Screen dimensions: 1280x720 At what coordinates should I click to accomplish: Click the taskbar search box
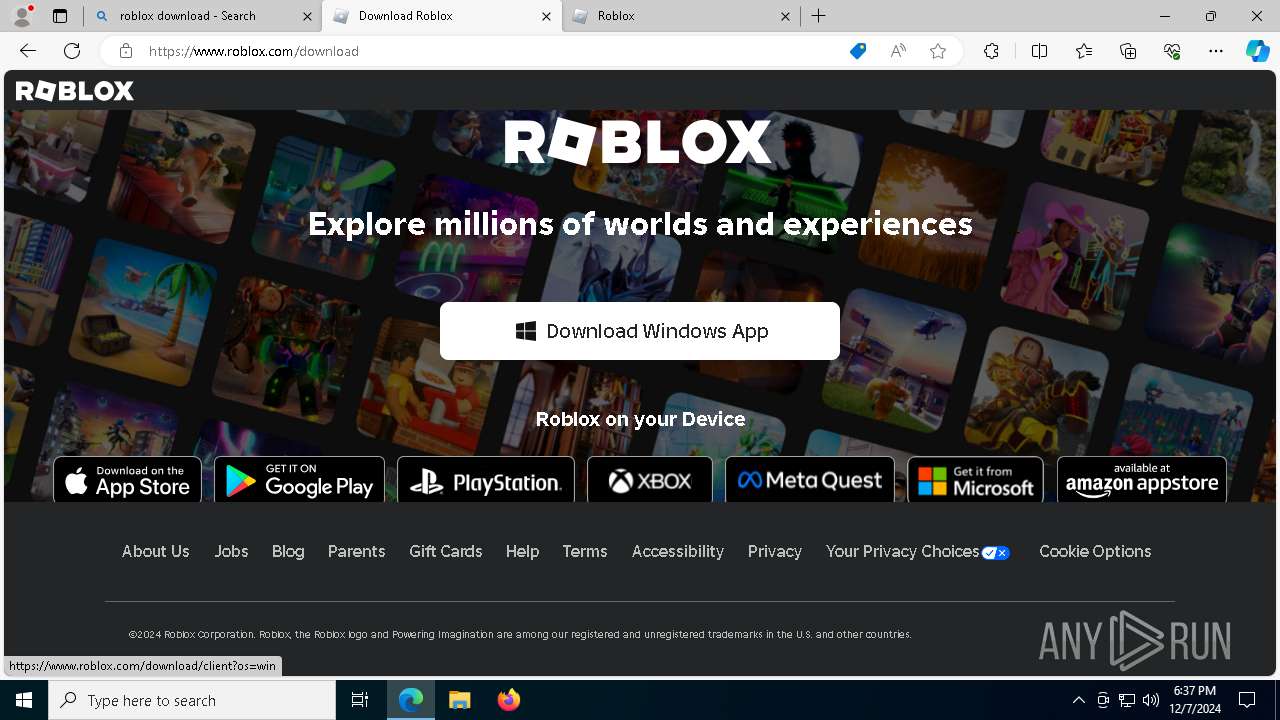tap(192, 700)
